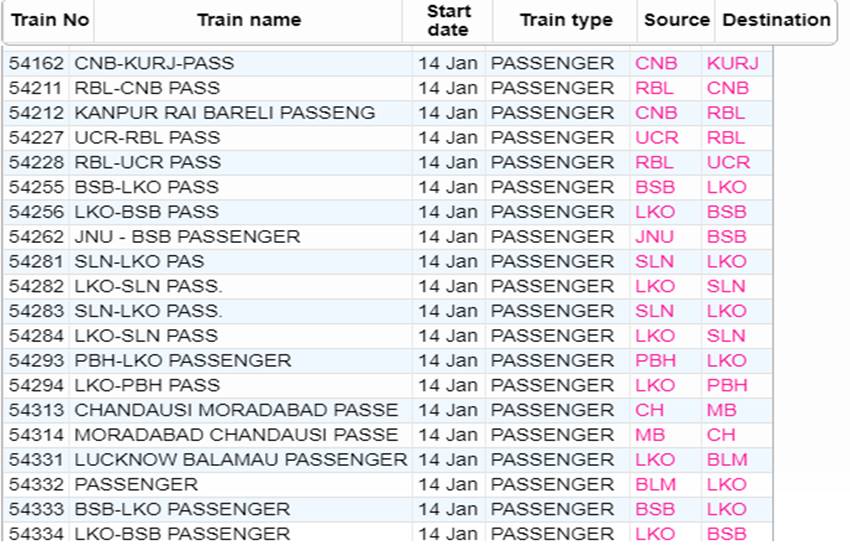
Task: Click the Destination column header
Action: [x=776, y=21]
